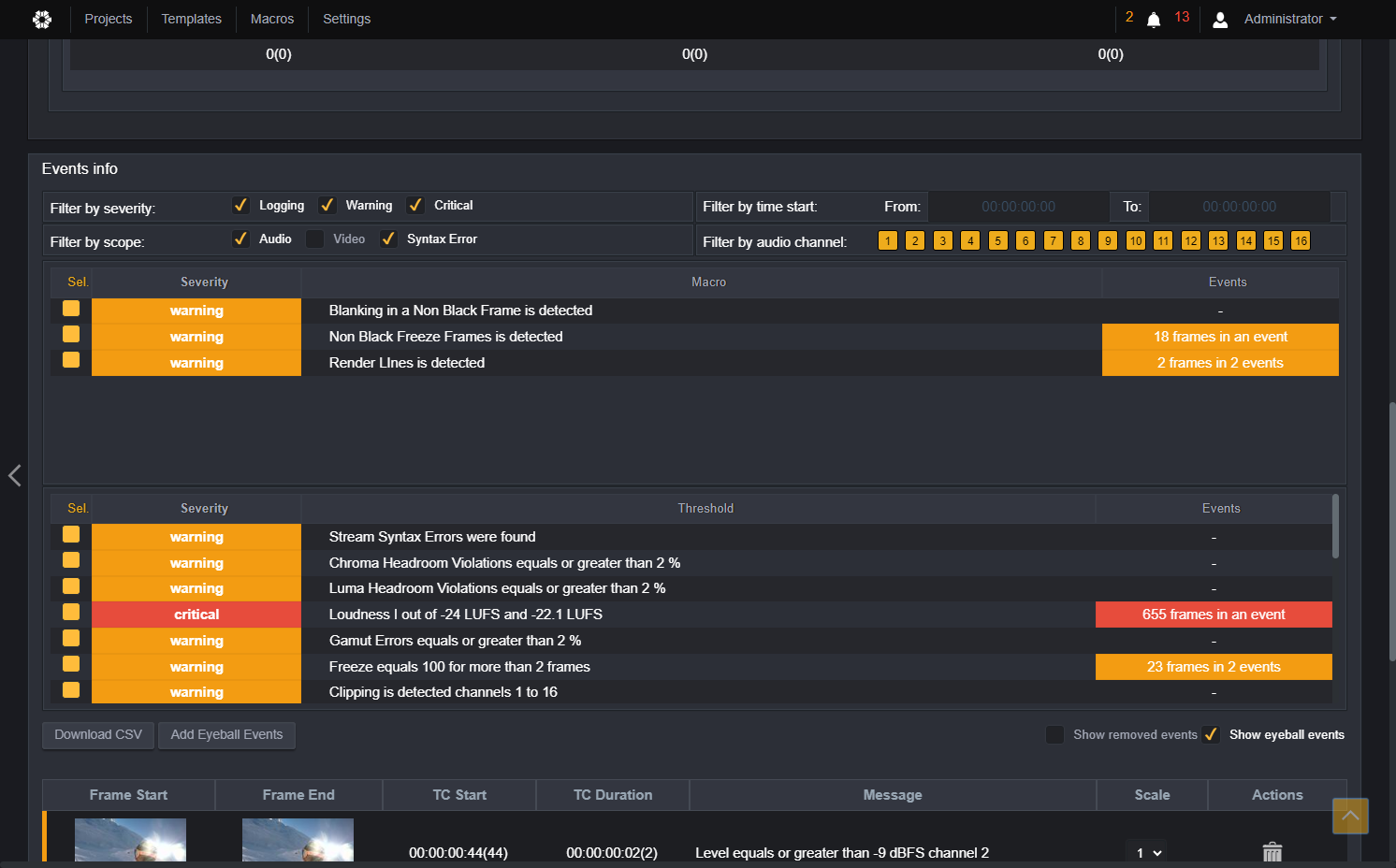Screen dimensions: 1396x868
Task: Click the From time start input field
Action: pyautogui.click(x=1018, y=207)
